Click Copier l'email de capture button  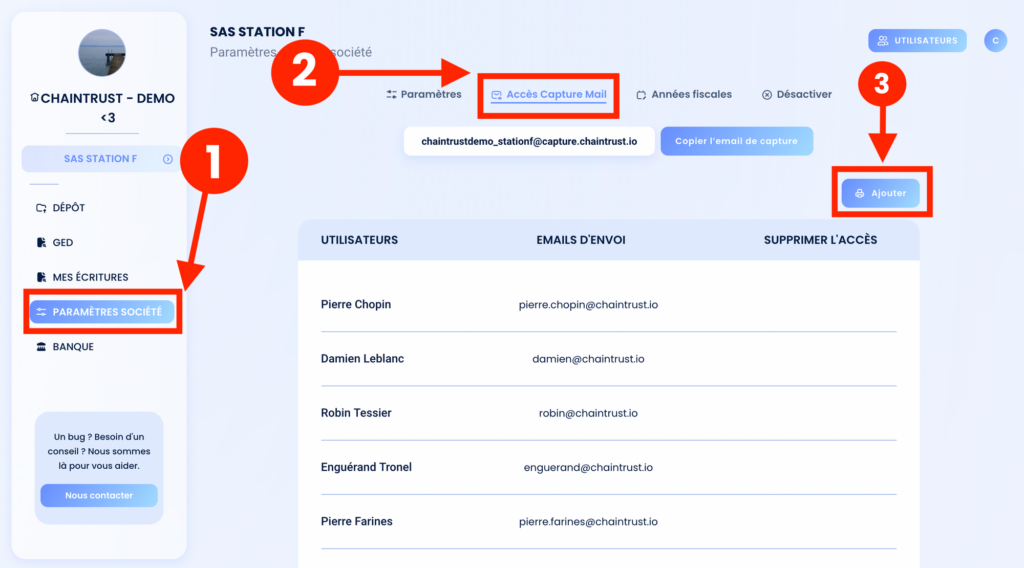click(x=737, y=141)
